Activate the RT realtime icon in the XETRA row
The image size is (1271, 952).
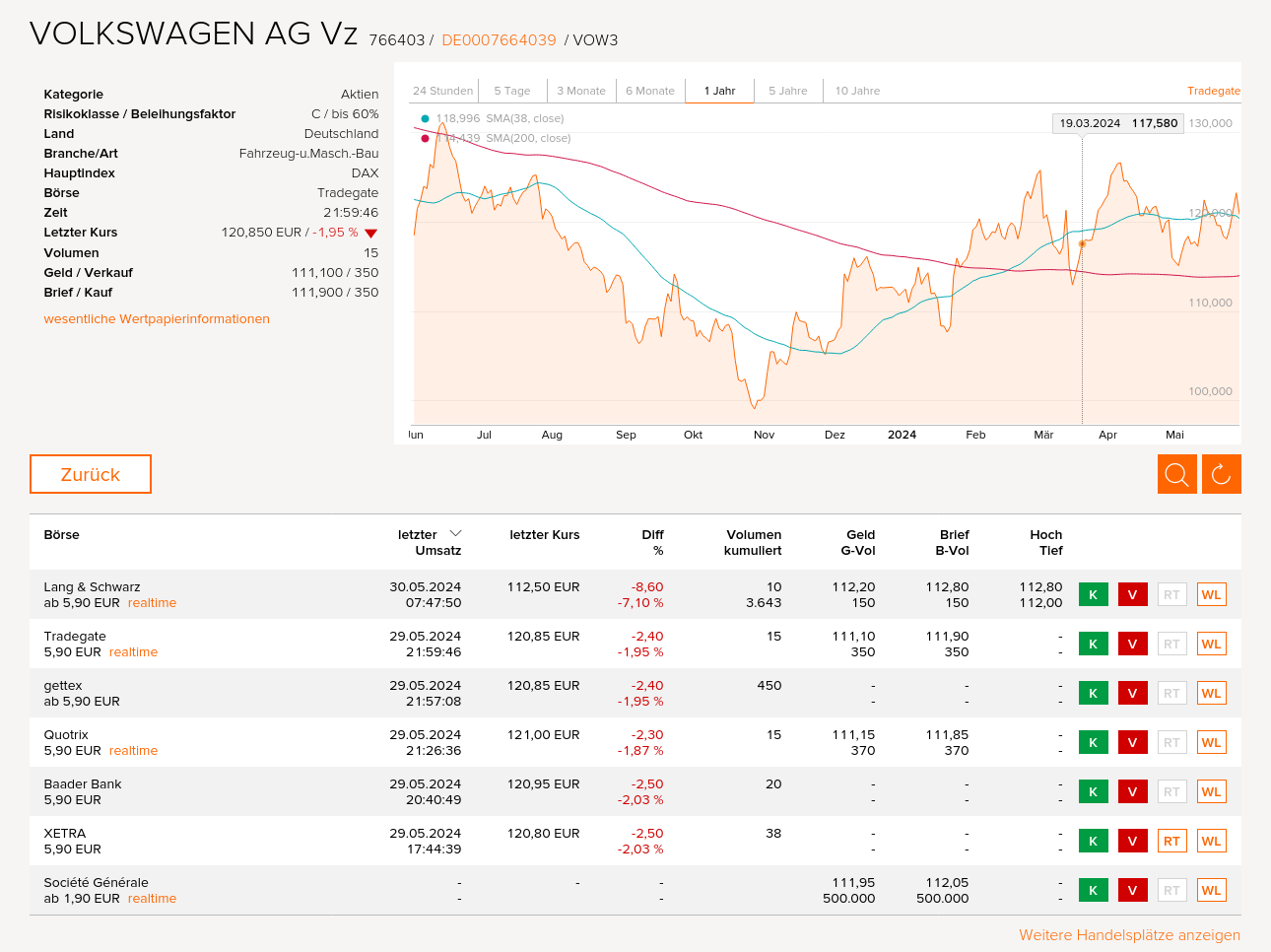pyautogui.click(x=1171, y=841)
